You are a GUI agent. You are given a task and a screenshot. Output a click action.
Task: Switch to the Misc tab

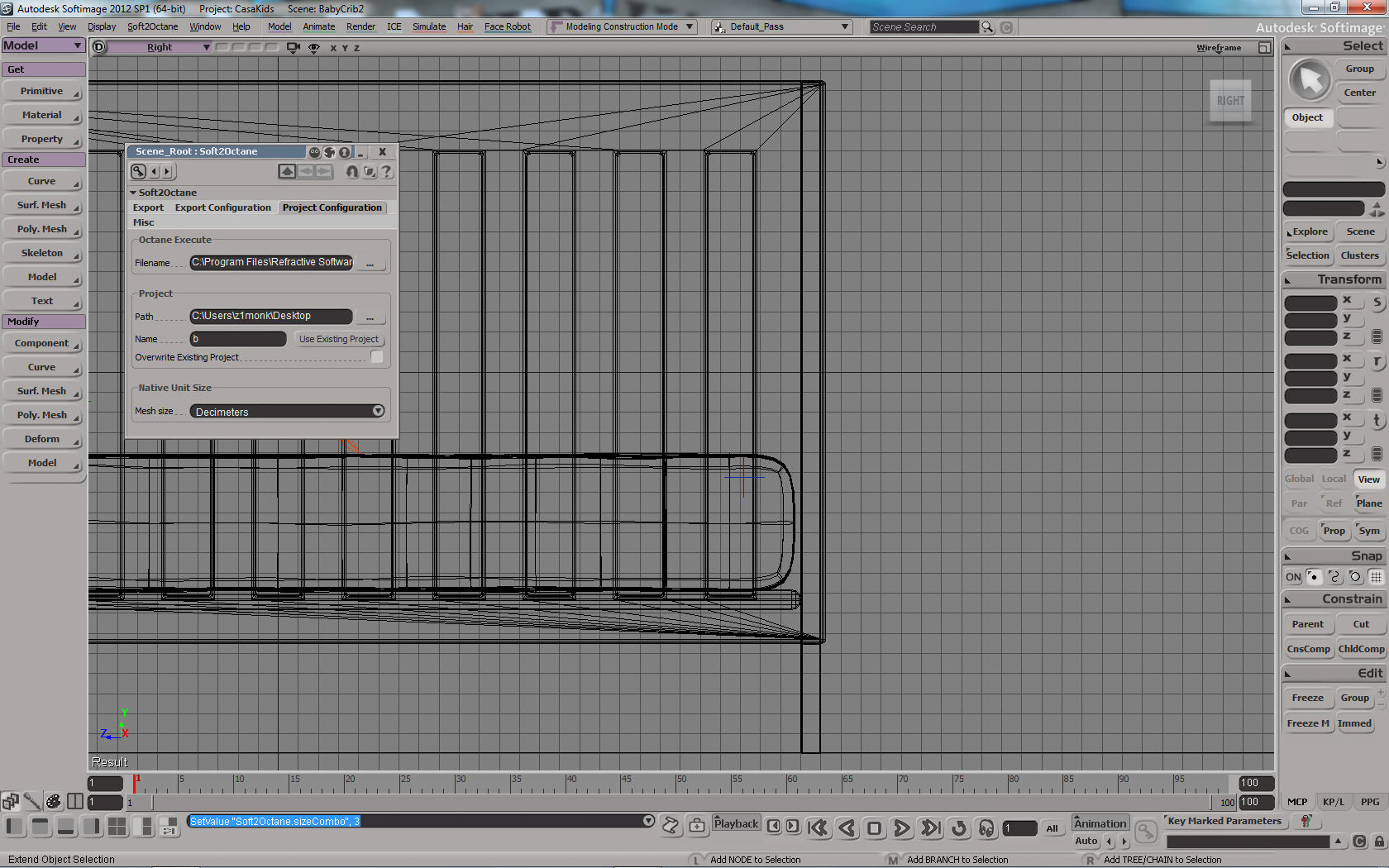pyautogui.click(x=144, y=222)
